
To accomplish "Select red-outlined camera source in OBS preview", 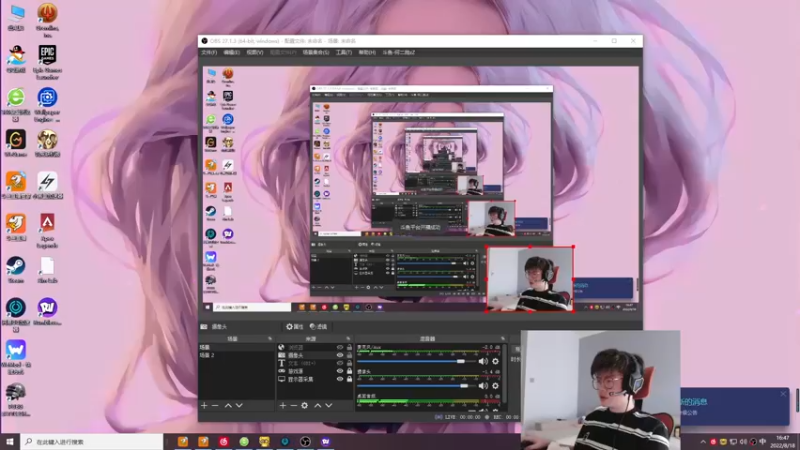I will click(530, 279).
